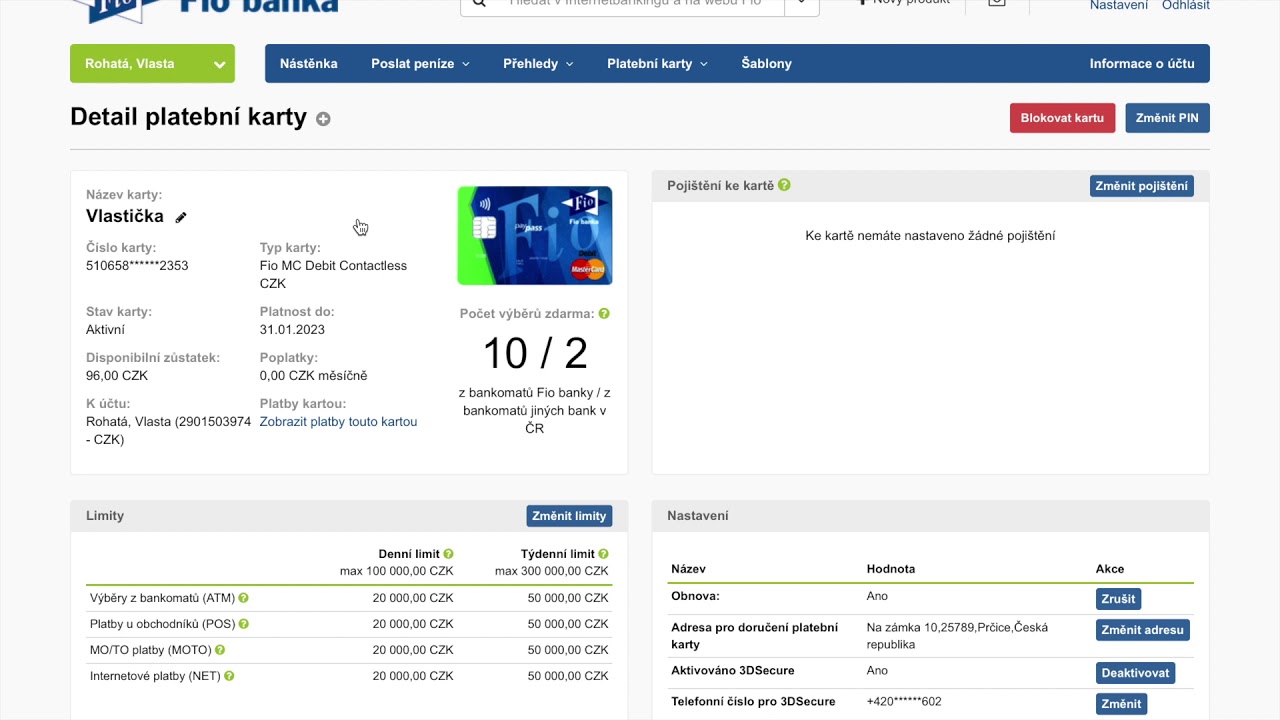Click the Odhlásit link
Viewport: 1280px width, 720px height.
tap(1186, 5)
